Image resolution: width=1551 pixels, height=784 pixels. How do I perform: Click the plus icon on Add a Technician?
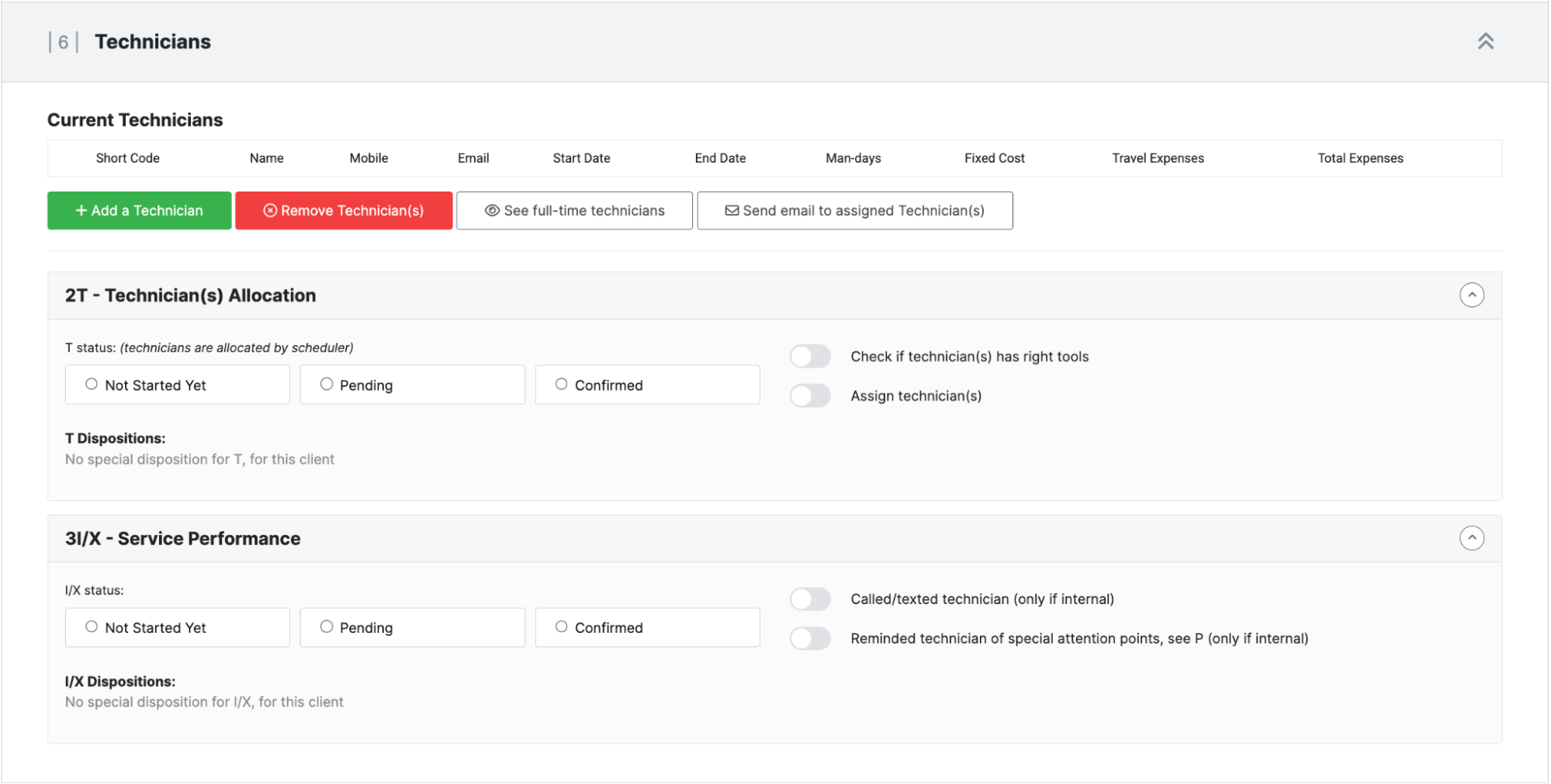81,211
